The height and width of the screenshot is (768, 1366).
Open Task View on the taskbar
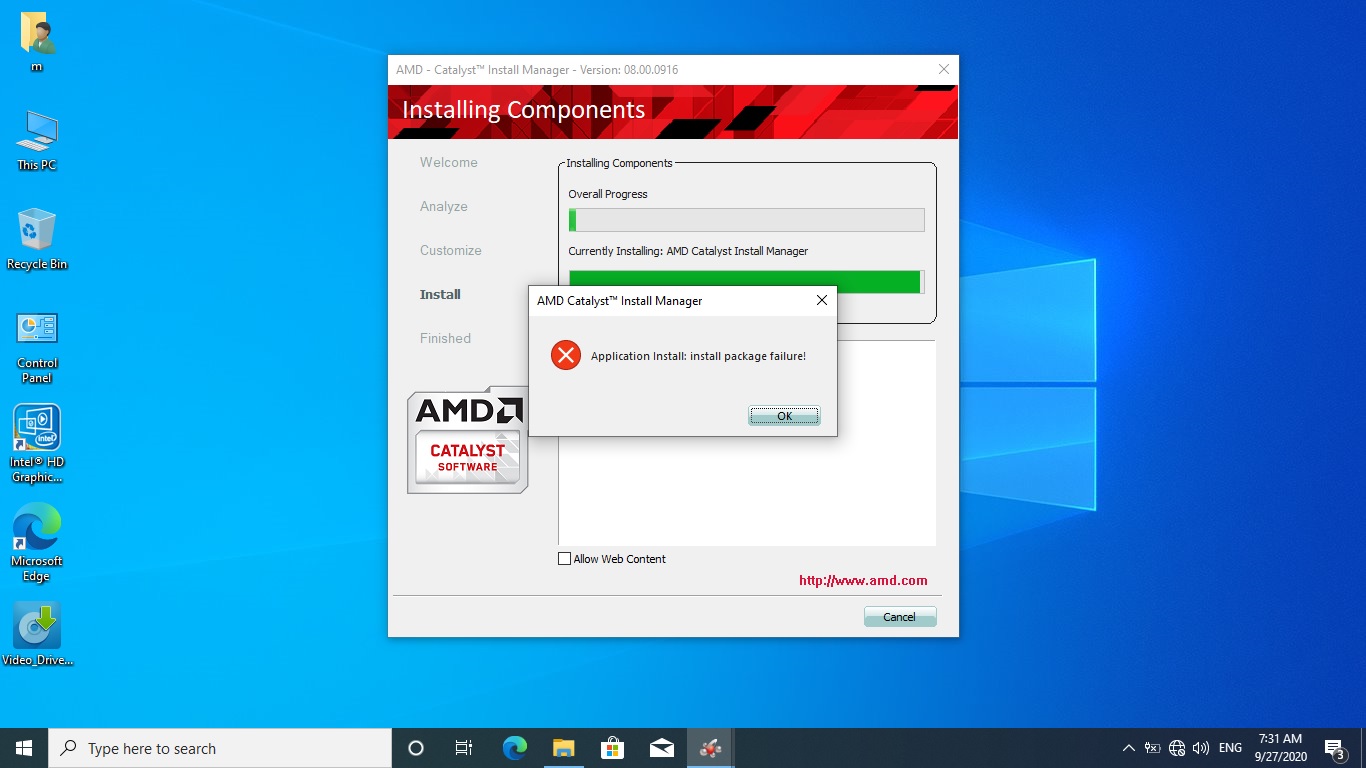click(x=464, y=748)
